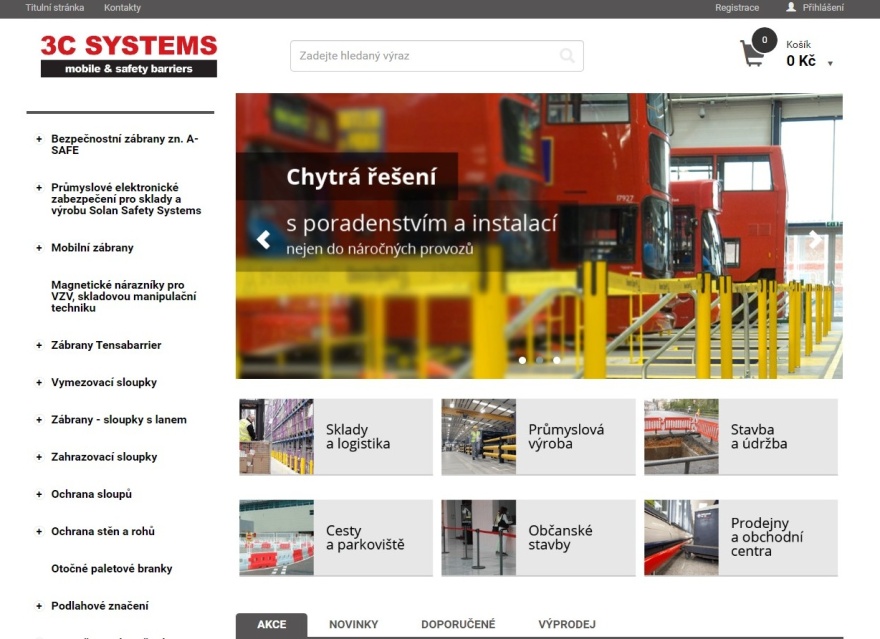Click search field Zadejte hledaný výraz
Viewport: 880px width, 639px height.
[437, 56]
